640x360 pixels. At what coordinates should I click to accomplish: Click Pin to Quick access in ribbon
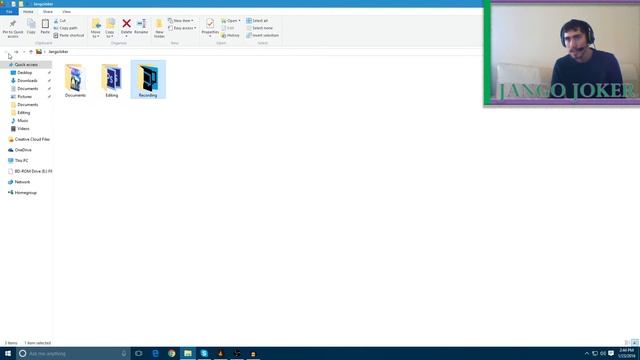tap(13, 28)
